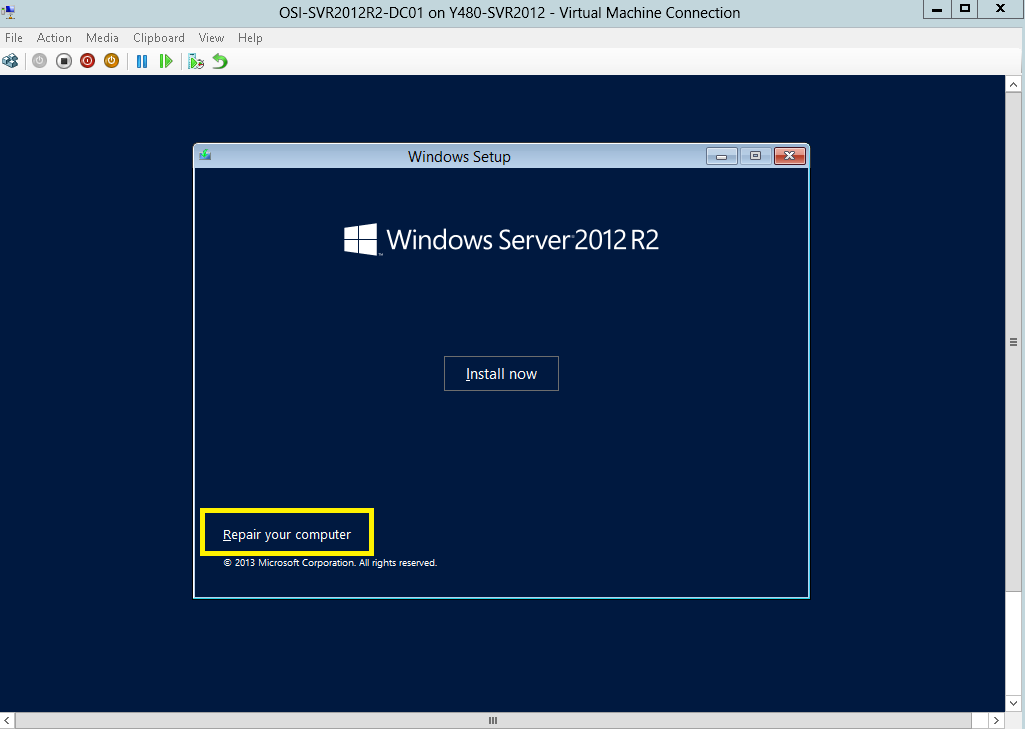This screenshot has height=729, width=1025.
Task: Click the Windows Server 2012 R2 logo text
Action: point(522,240)
